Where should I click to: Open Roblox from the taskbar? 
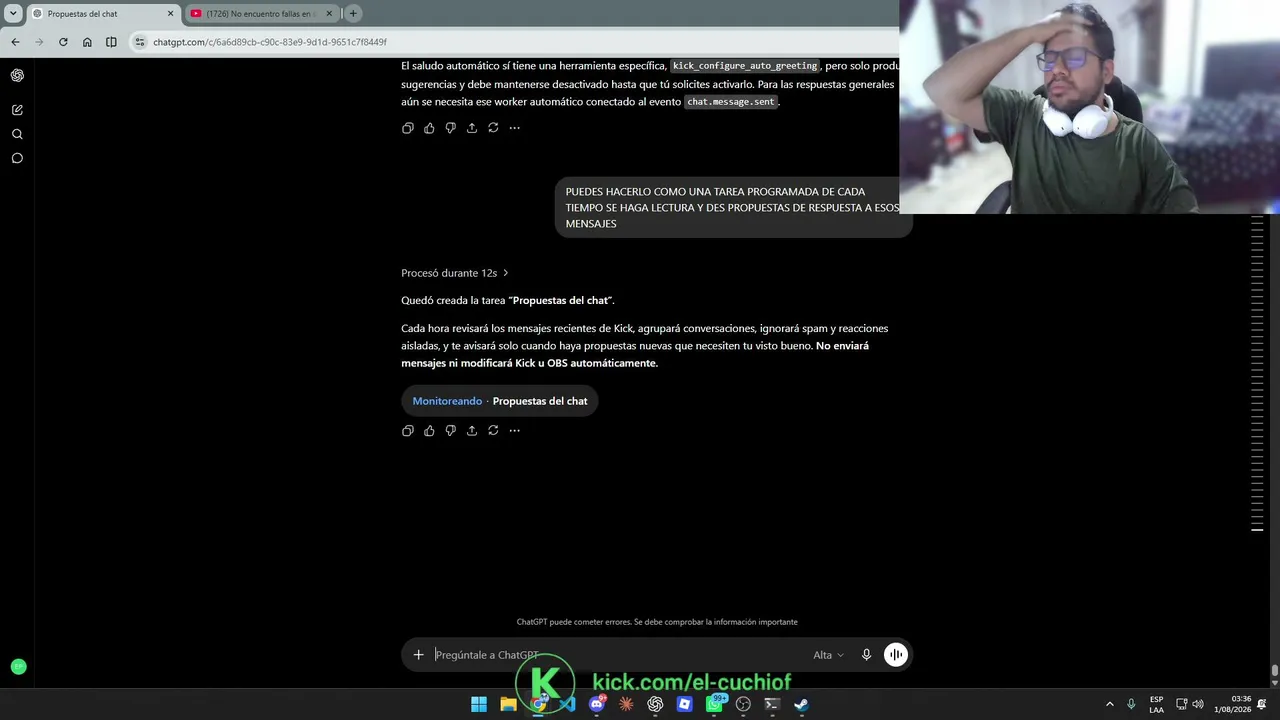point(684,704)
